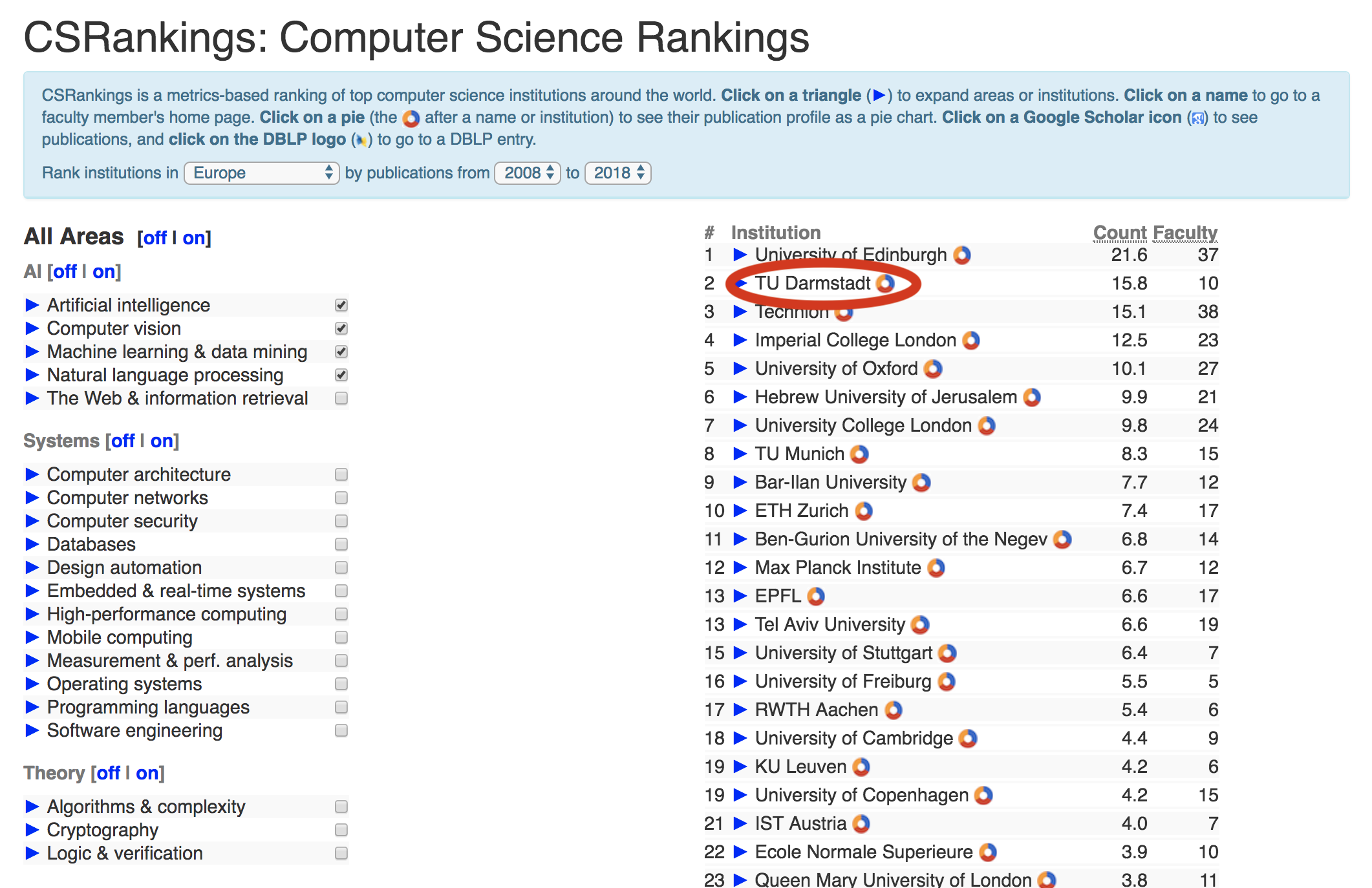Enable the Computer architecture checkbox

point(341,474)
